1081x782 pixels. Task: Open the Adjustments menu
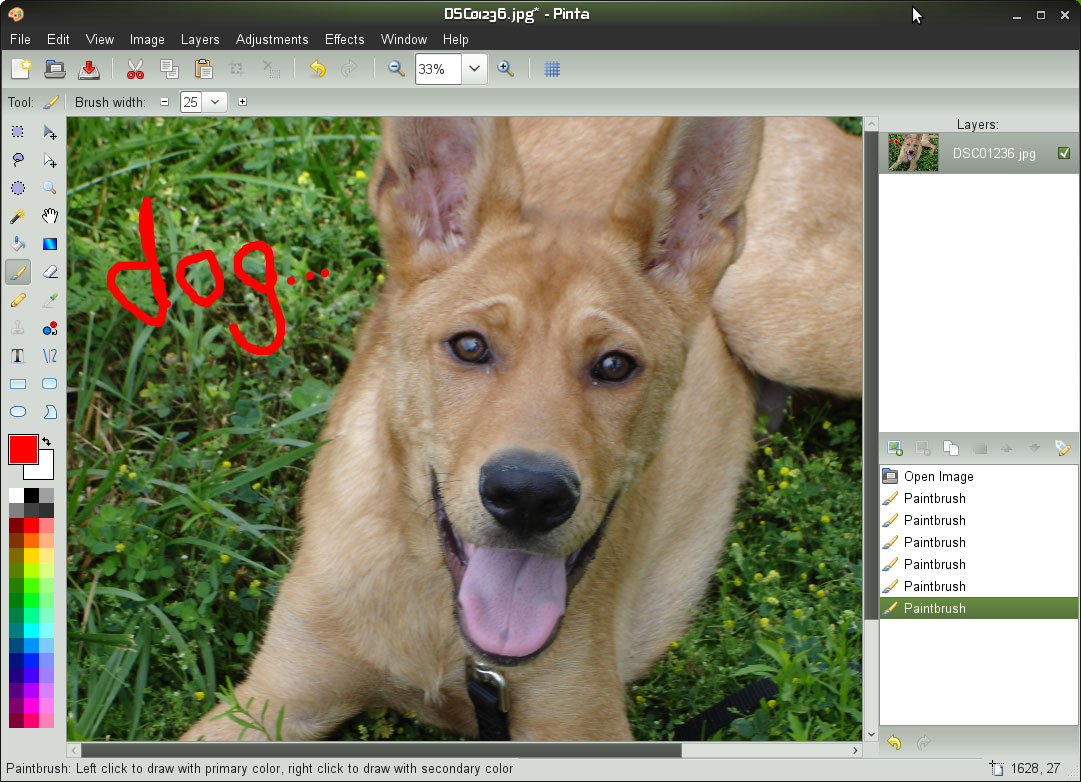pos(272,39)
